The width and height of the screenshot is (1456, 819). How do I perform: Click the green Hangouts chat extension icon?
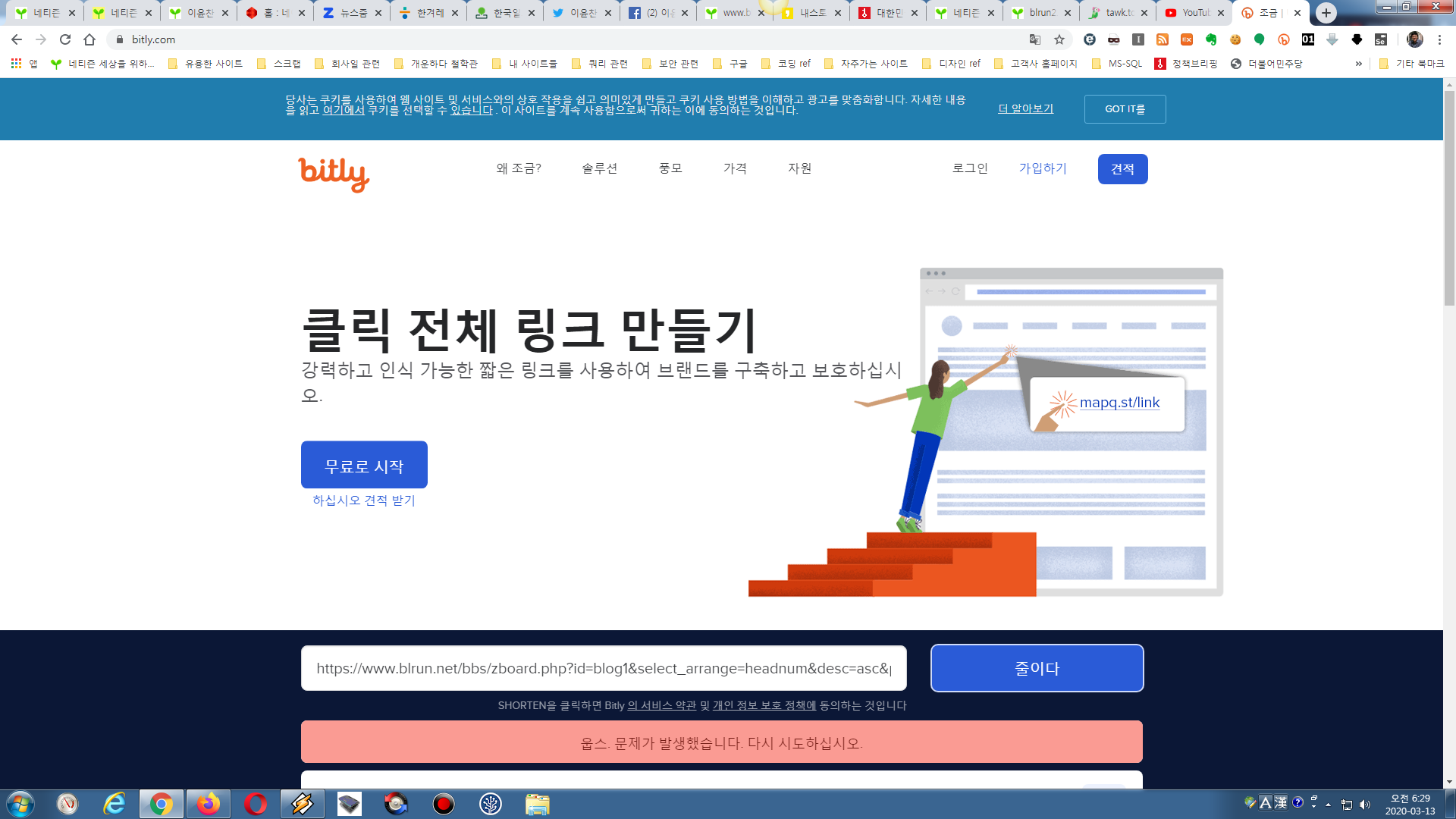[1260, 39]
